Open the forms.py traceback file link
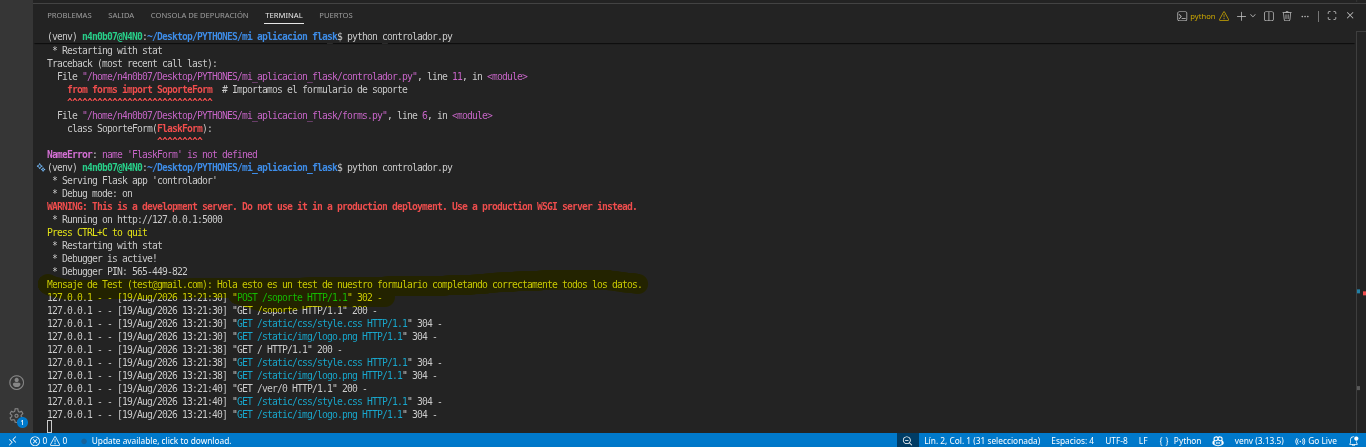 [236, 115]
